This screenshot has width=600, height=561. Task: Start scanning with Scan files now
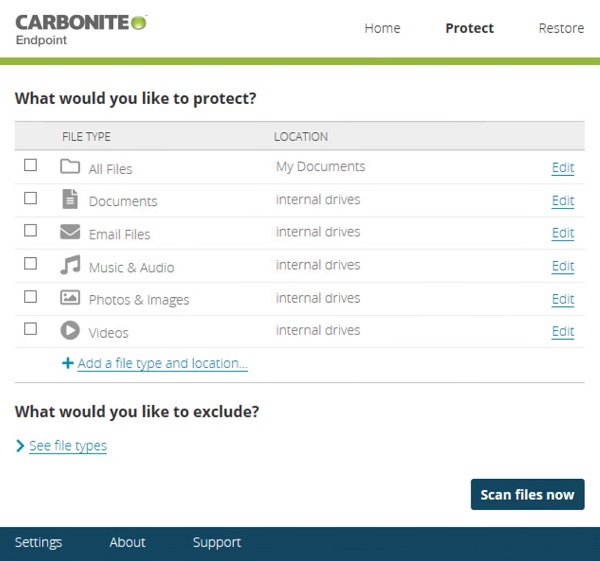click(527, 494)
